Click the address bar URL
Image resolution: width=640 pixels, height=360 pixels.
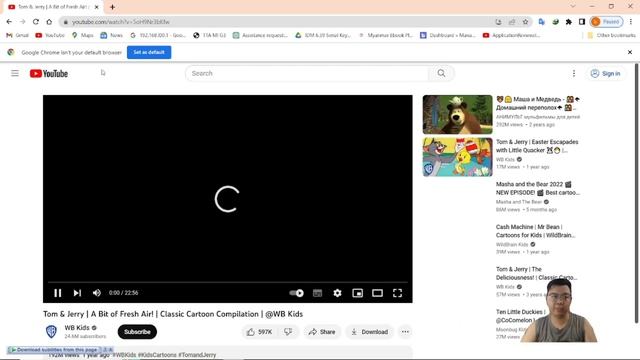point(121,22)
